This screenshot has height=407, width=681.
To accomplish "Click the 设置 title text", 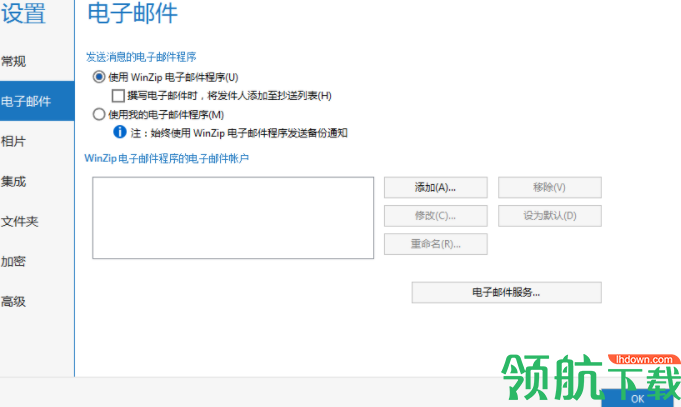I will tap(23, 13).
